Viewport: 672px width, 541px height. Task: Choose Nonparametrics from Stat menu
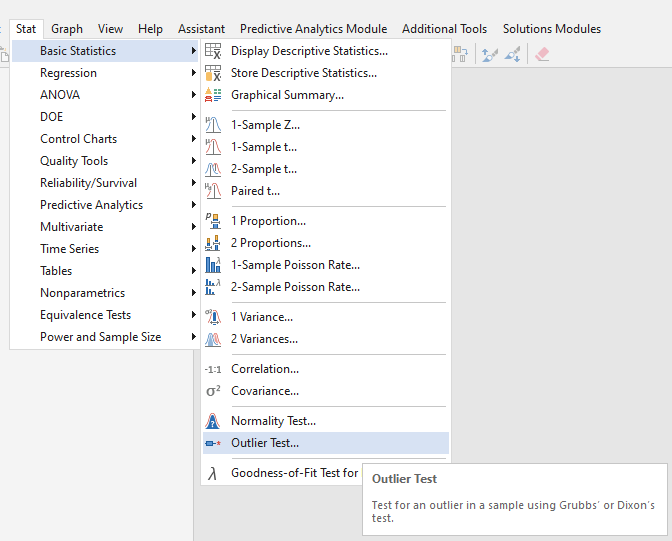click(x=105, y=293)
